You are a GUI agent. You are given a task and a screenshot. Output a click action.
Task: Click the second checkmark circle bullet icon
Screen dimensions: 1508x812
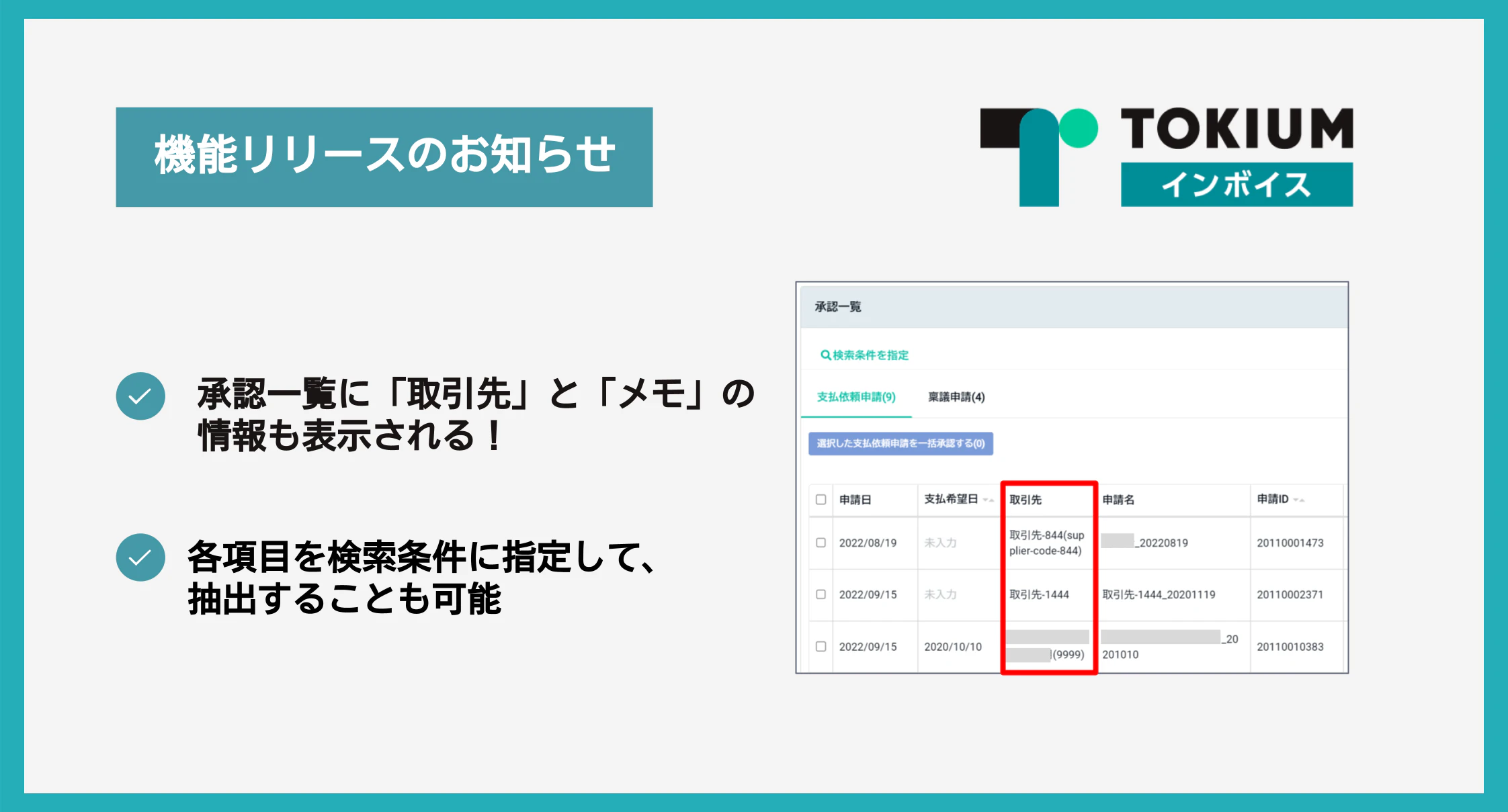pyautogui.click(x=140, y=557)
